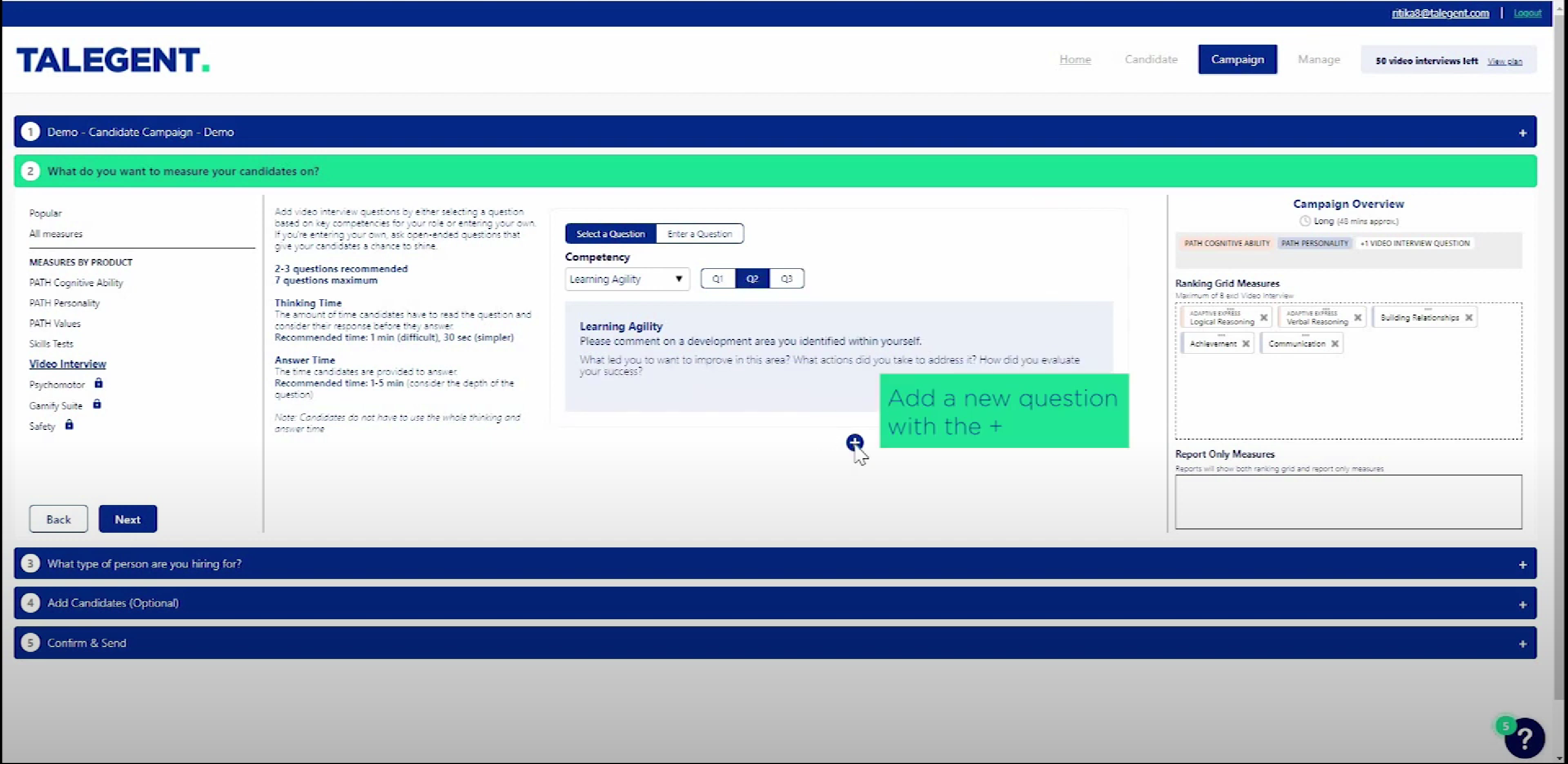Remove Verbal Reasoning measure with its X

pos(1357,318)
